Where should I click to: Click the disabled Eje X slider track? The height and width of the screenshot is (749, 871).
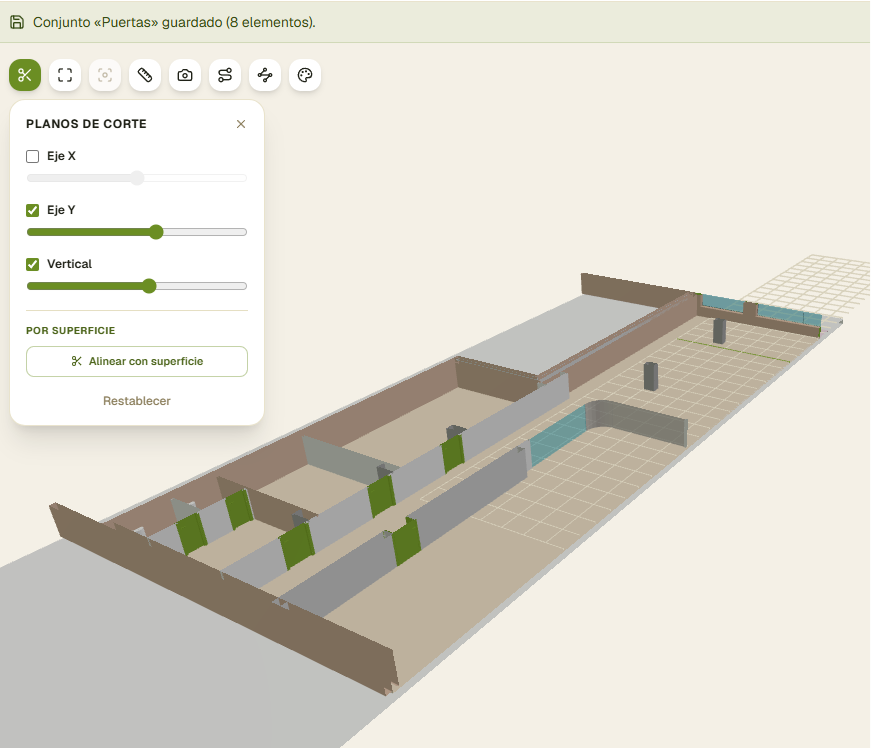coord(137,178)
